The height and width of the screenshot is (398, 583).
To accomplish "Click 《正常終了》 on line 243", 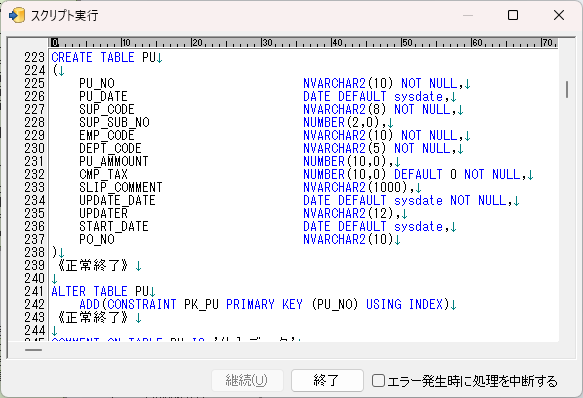I will pos(93,318).
